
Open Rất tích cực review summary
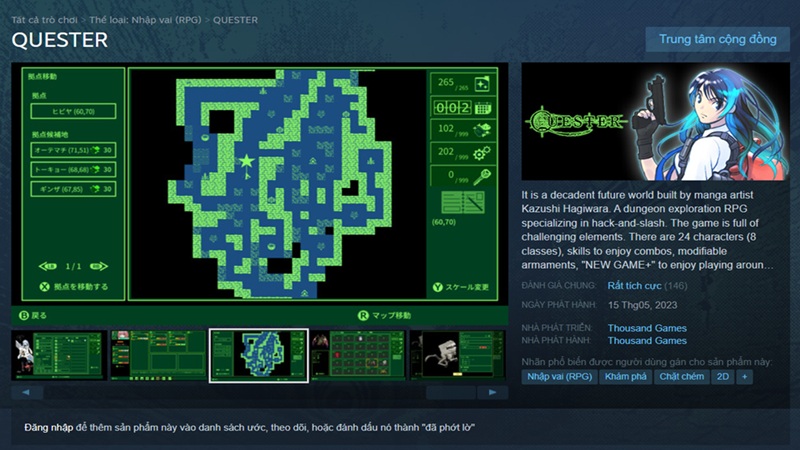(x=634, y=286)
